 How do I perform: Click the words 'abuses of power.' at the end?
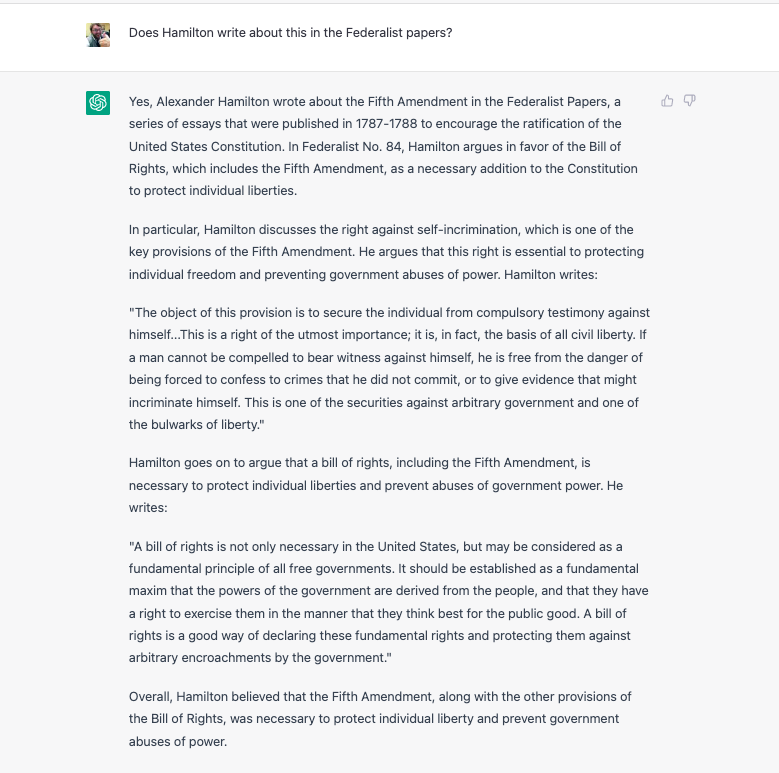pyautogui.click(x=178, y=742)
